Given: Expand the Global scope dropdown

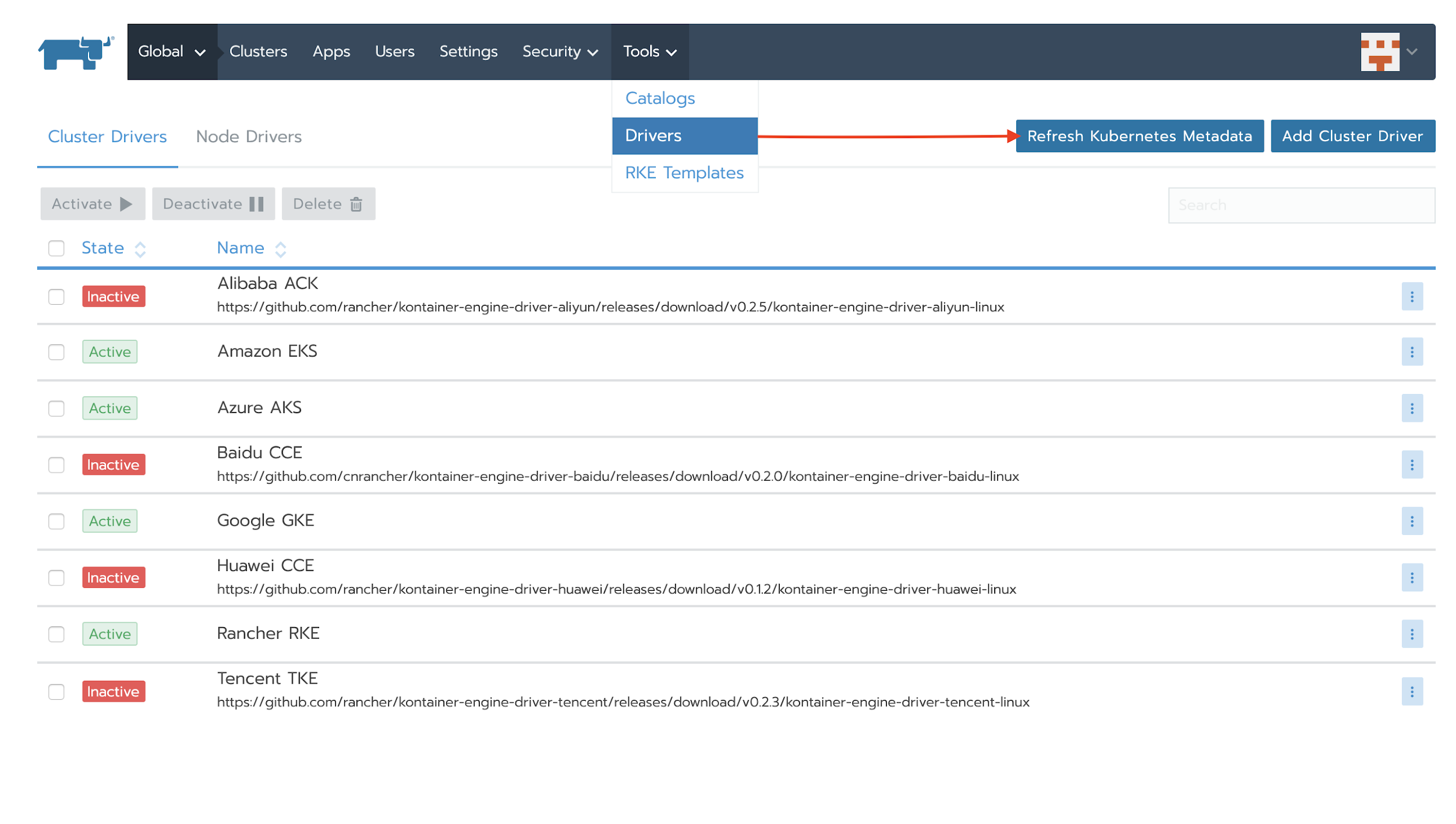Looking at the screenshot, I should (x=172, y=52).
